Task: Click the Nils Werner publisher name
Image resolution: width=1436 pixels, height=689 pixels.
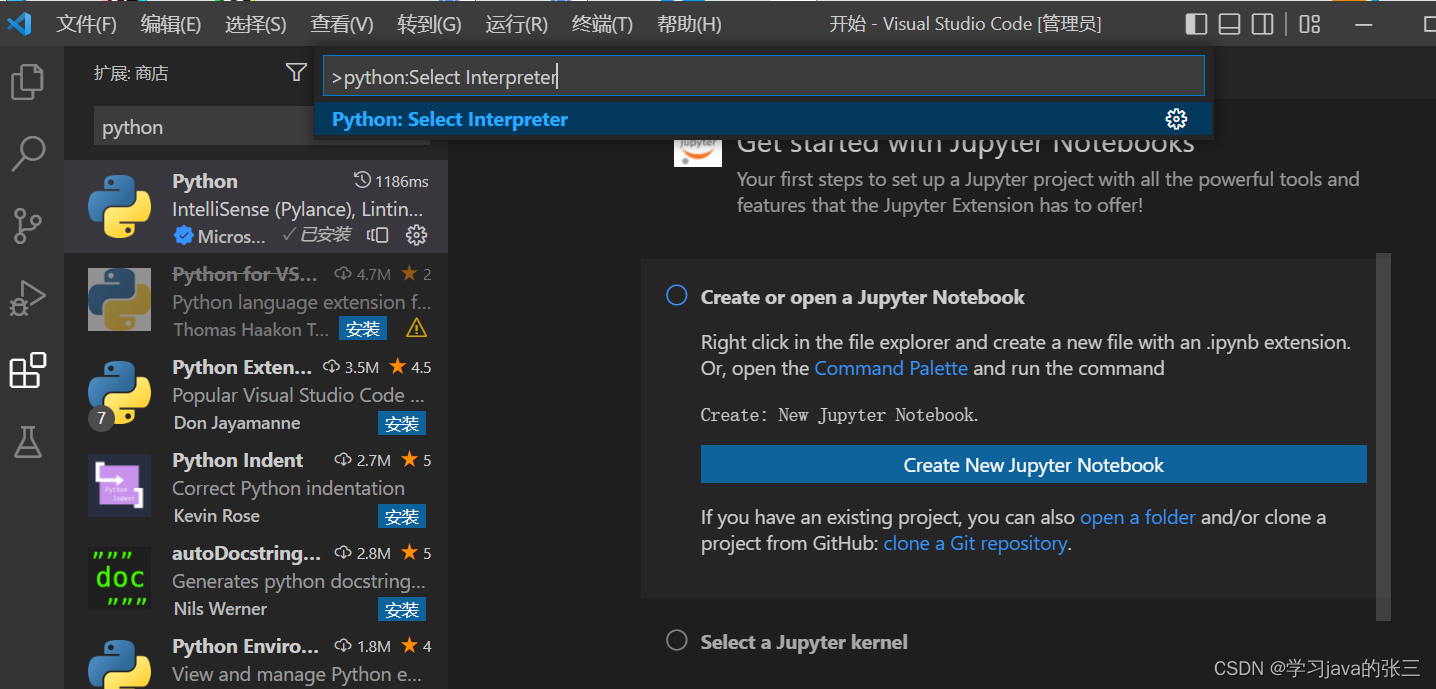Action: pyautogui.click(x=220, y=609)
